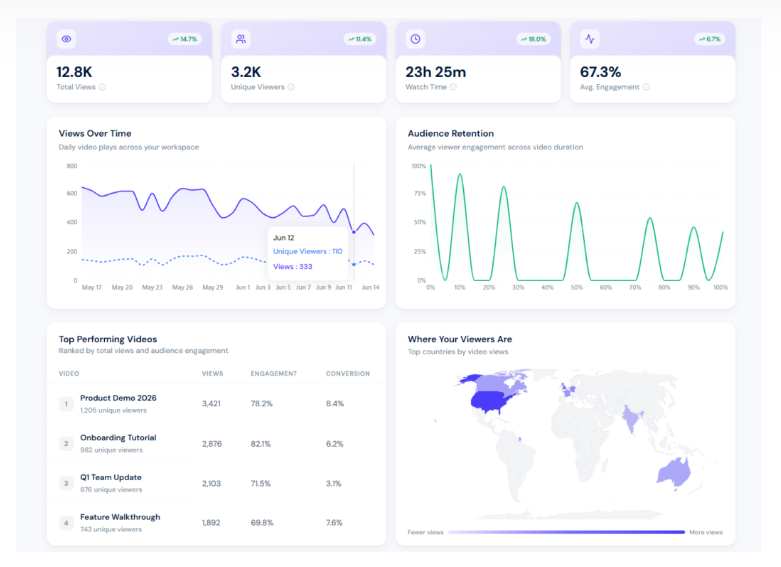Click the Jun 14 axis label
The image size is (781, 567).
click(x=370, y=287)
